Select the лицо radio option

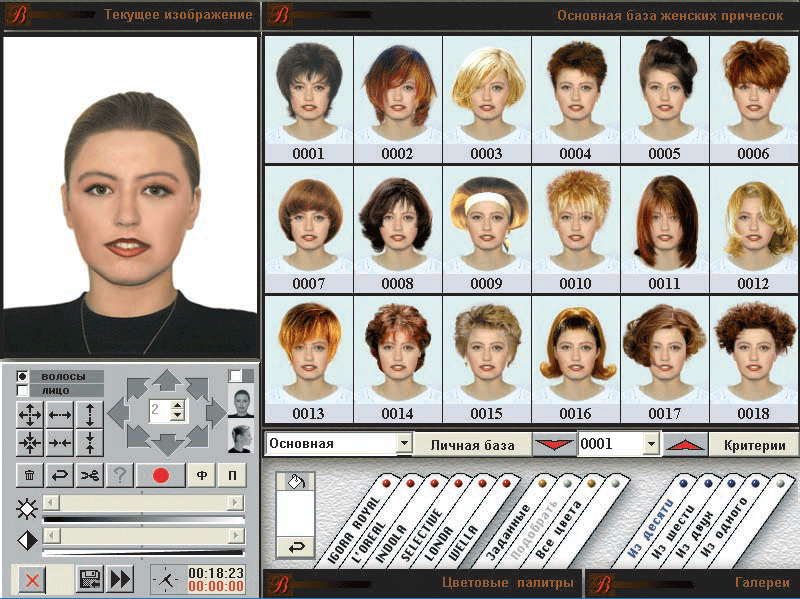coord(23,390)
